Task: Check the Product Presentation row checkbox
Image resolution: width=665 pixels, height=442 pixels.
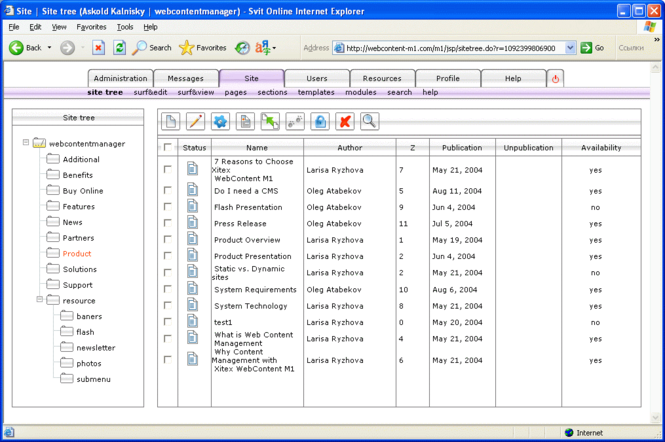Action: (x=168, y=256)
